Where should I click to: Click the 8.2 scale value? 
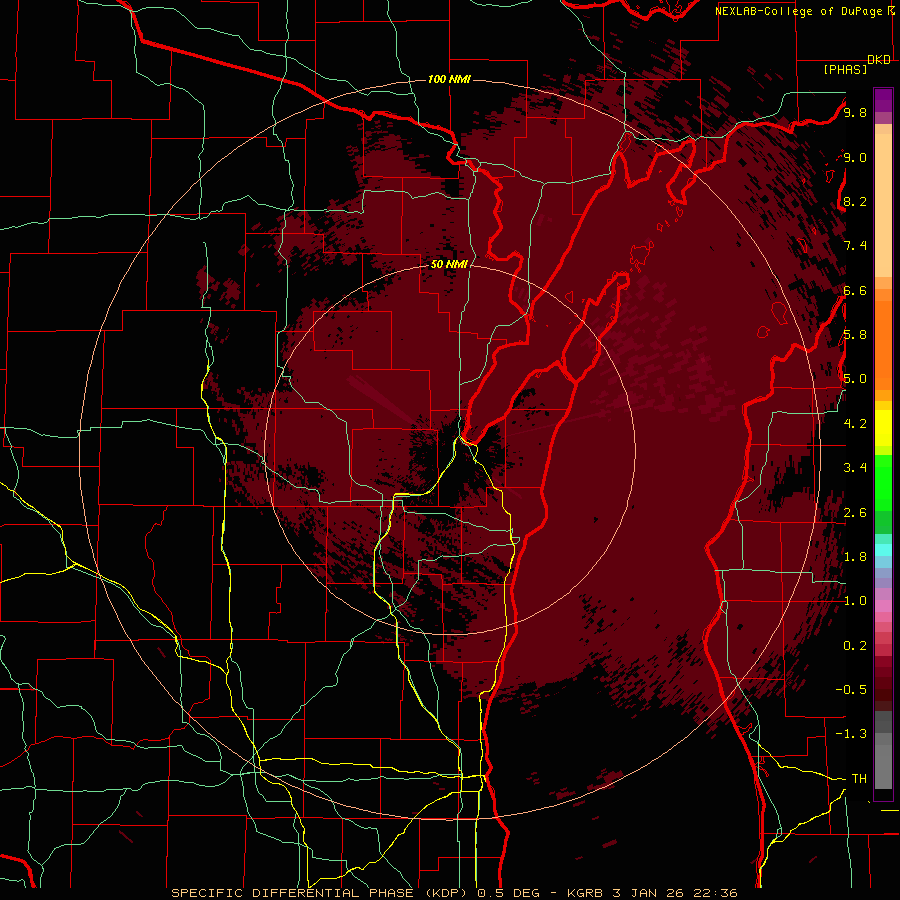pyautogui.click(x=855, y=201)
